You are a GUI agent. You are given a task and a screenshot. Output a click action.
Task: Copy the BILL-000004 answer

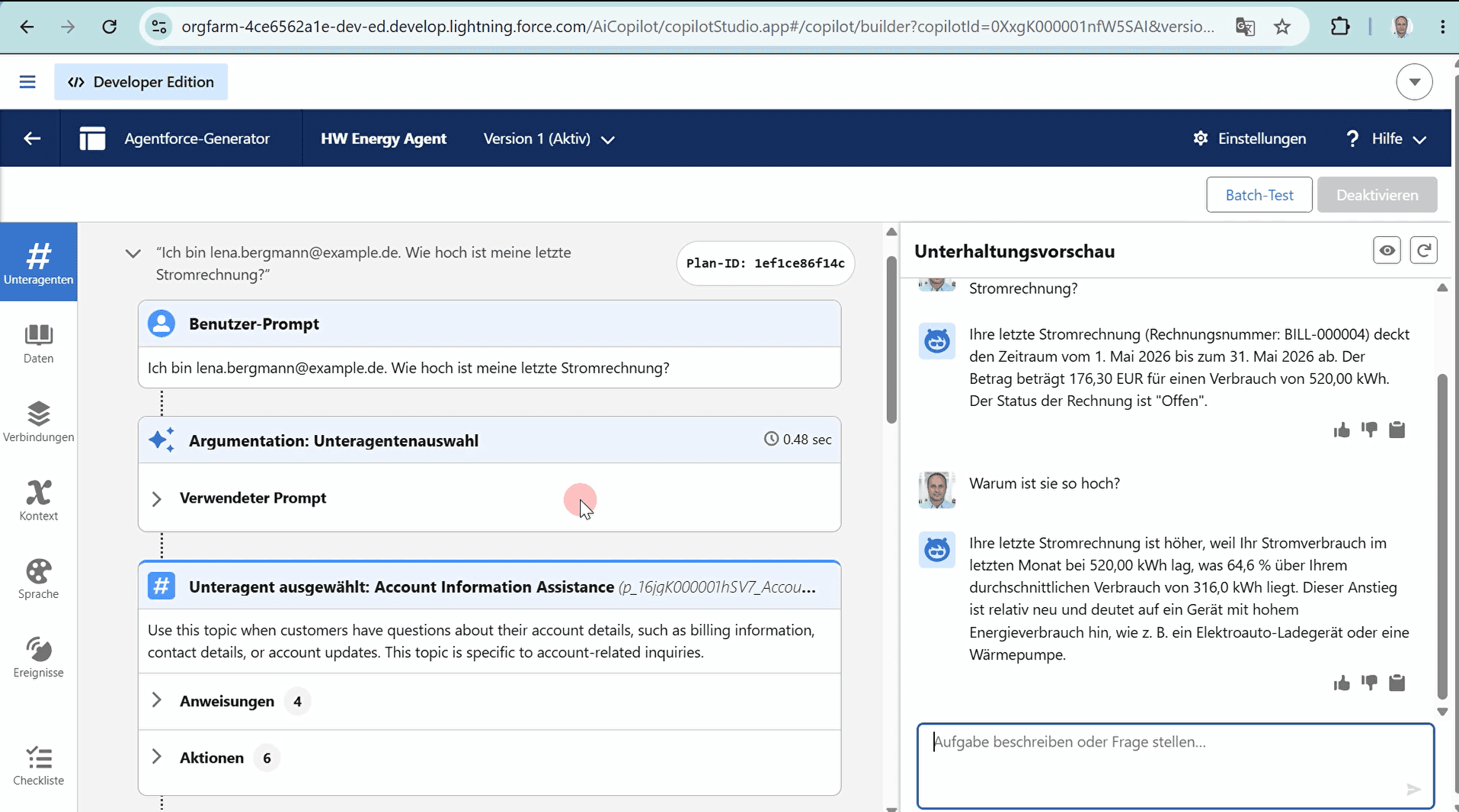(1397, 430)
